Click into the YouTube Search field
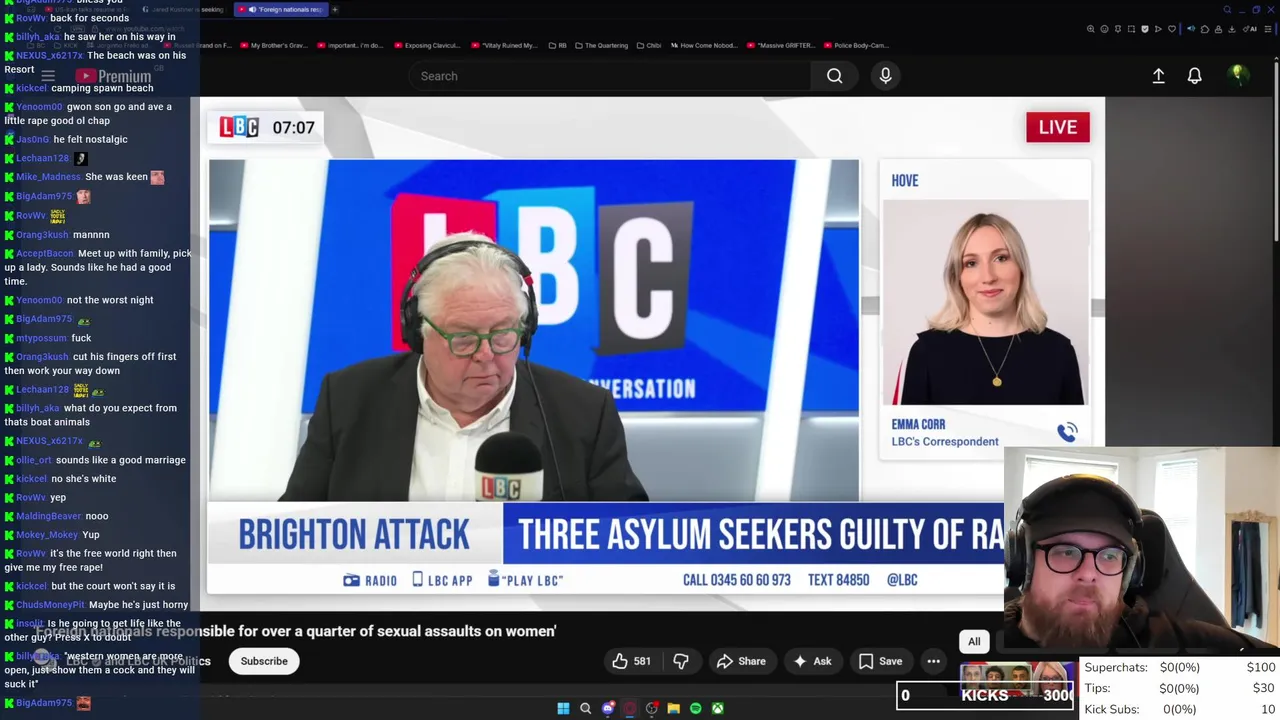The image size is (1280, 720). tap(608, 76)
